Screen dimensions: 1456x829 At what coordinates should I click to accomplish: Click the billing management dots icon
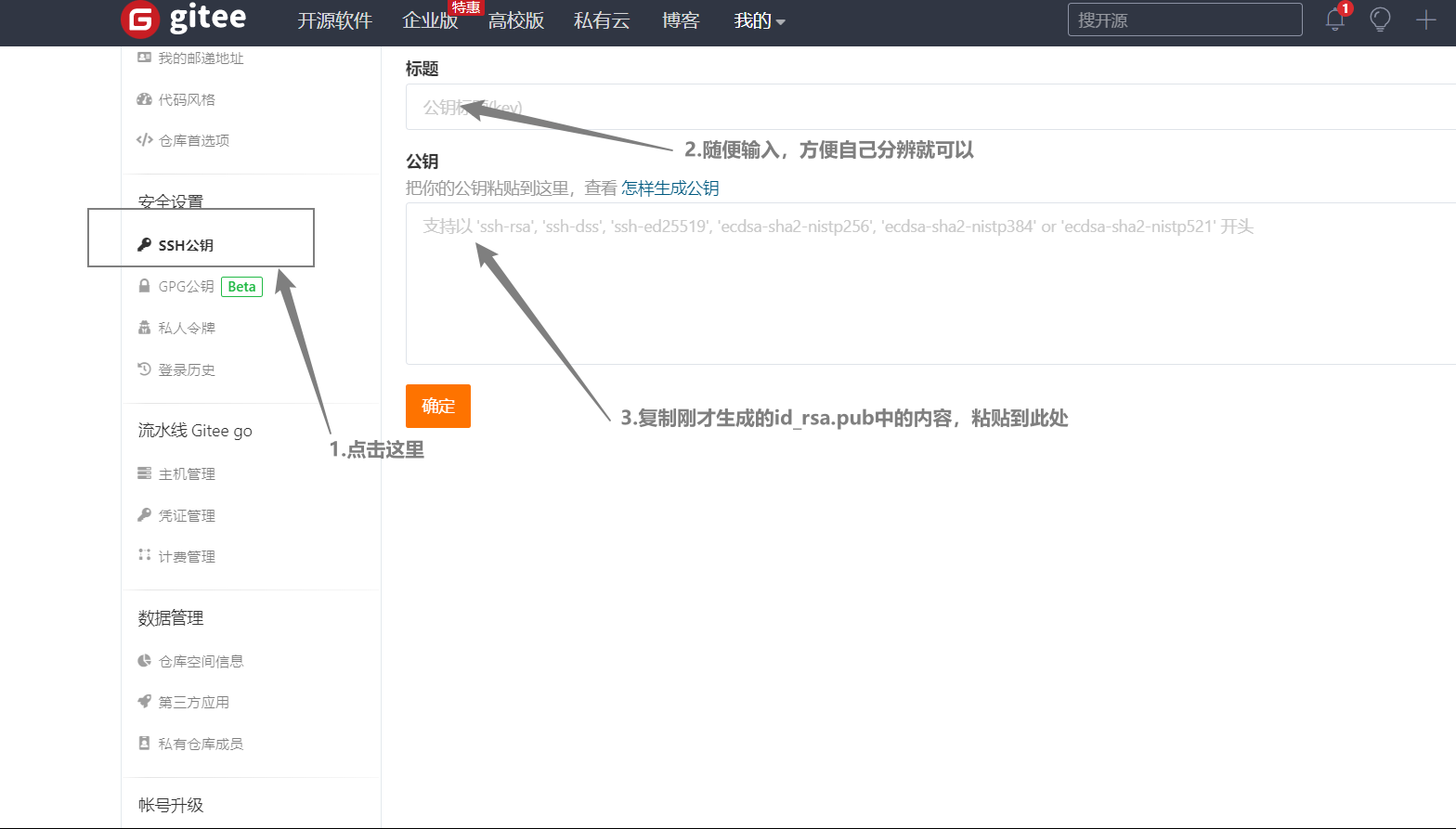click(x=144, y=555)
